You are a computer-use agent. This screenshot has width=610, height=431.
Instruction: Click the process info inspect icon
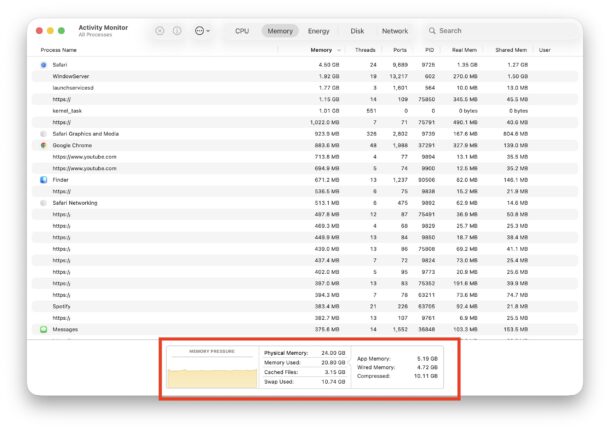click(177, 31)
